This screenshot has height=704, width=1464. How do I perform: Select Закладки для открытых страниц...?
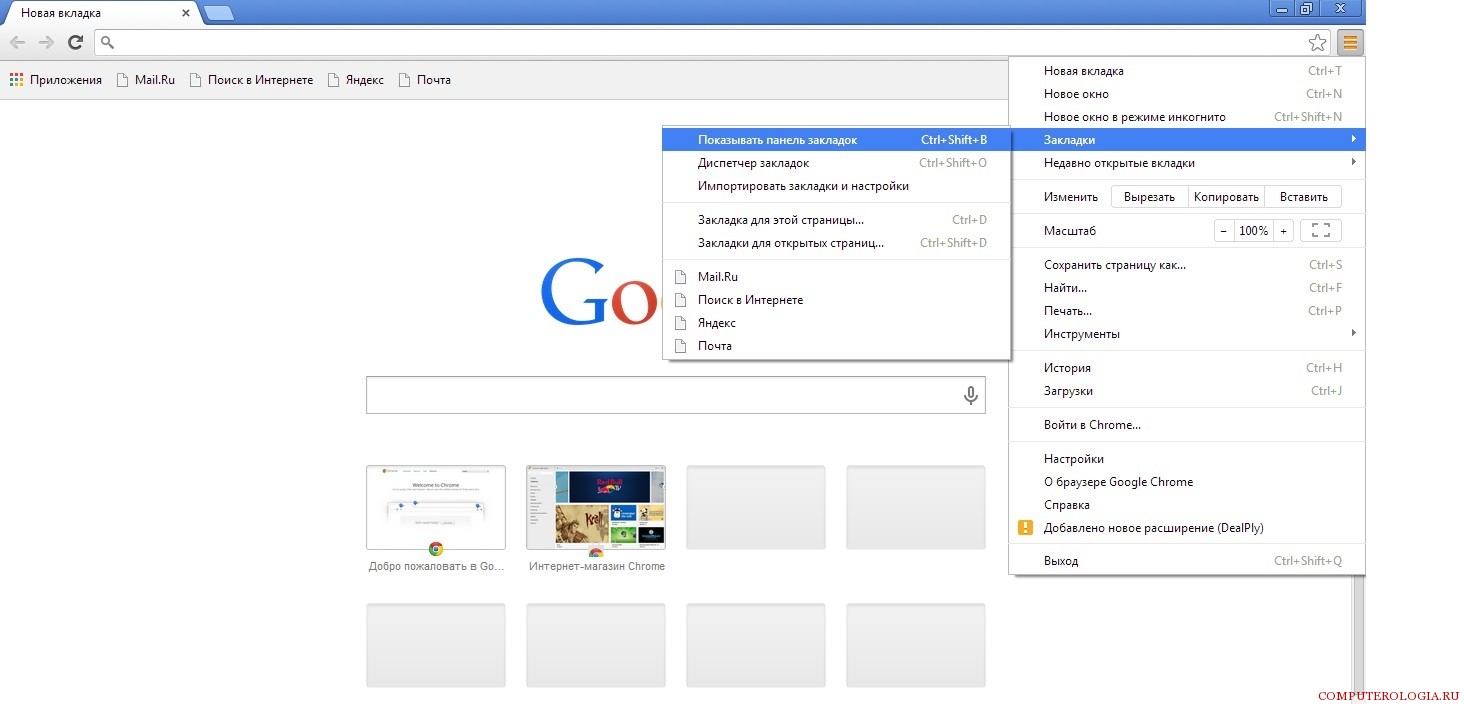pos(837,243)
